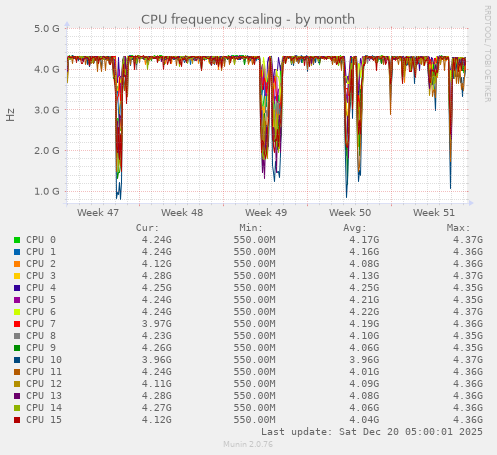Click the '2.0 G' y-axis label

click(x=47, y=151)
